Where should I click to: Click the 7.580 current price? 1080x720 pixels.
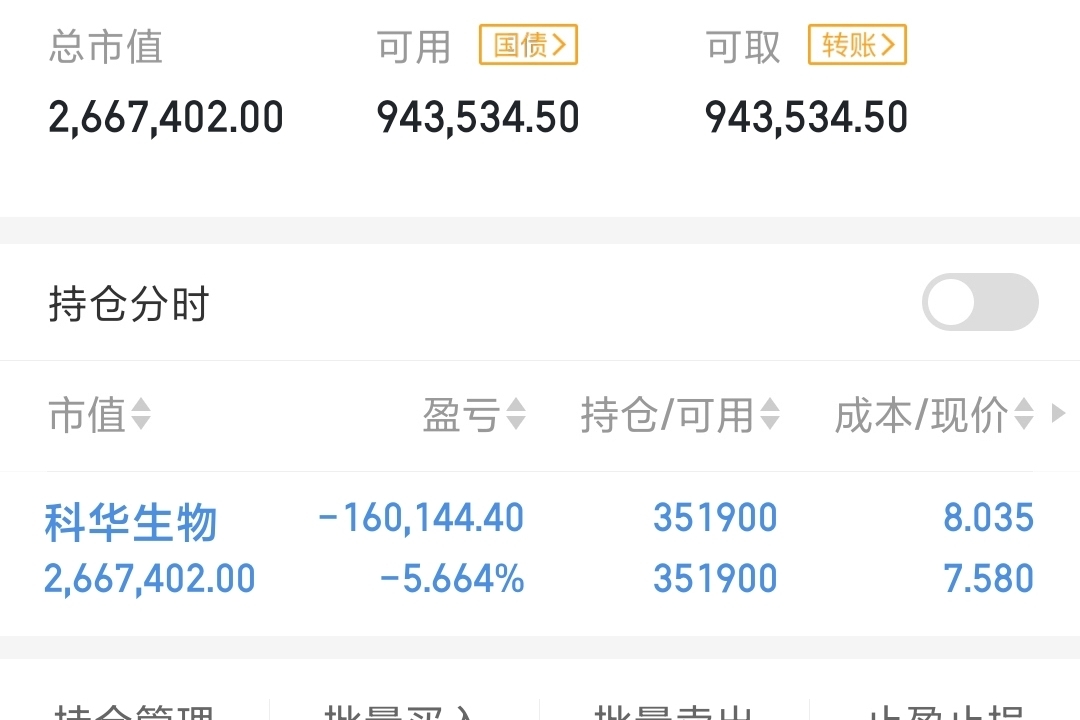(988, 578)
